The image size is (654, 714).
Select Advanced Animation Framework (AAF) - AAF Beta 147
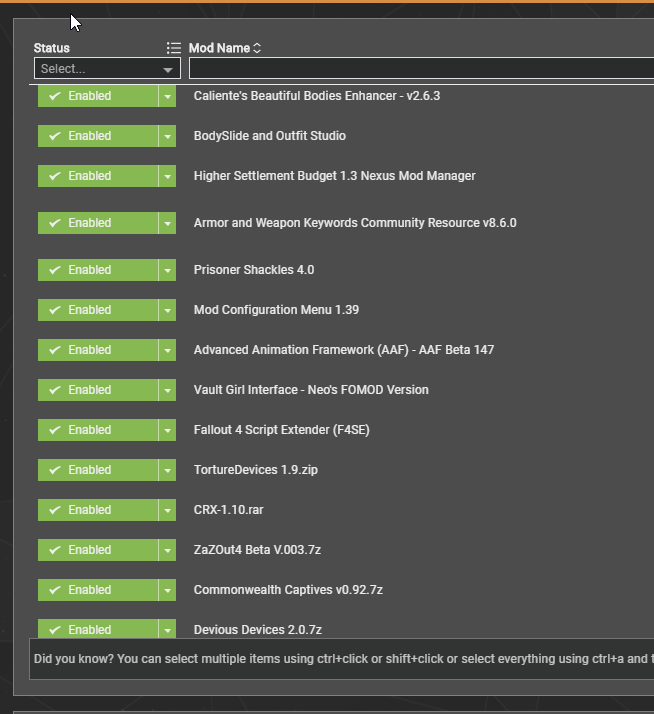344,350
